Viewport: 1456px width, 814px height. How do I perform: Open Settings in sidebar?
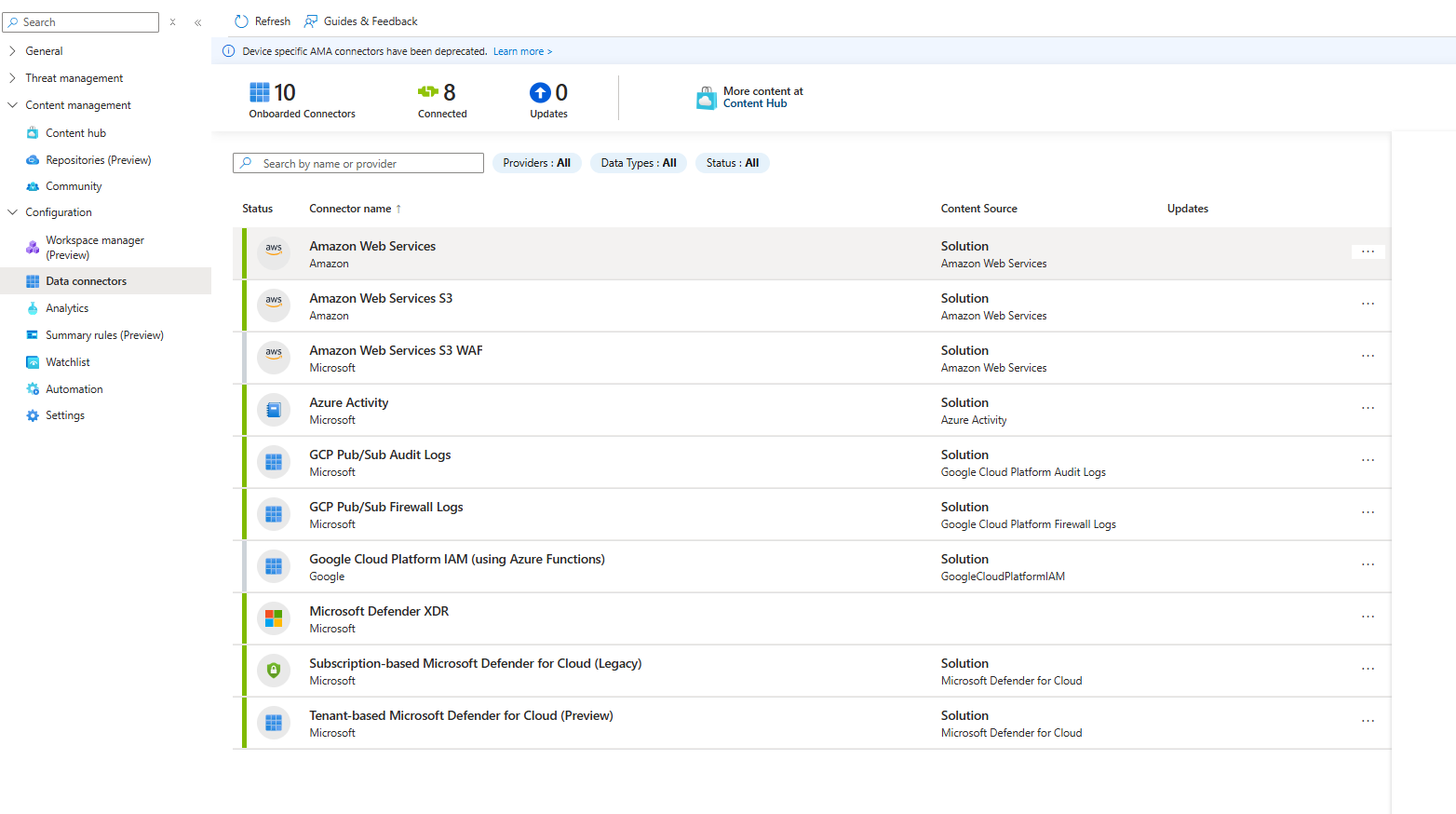click(x=65, y=415)
